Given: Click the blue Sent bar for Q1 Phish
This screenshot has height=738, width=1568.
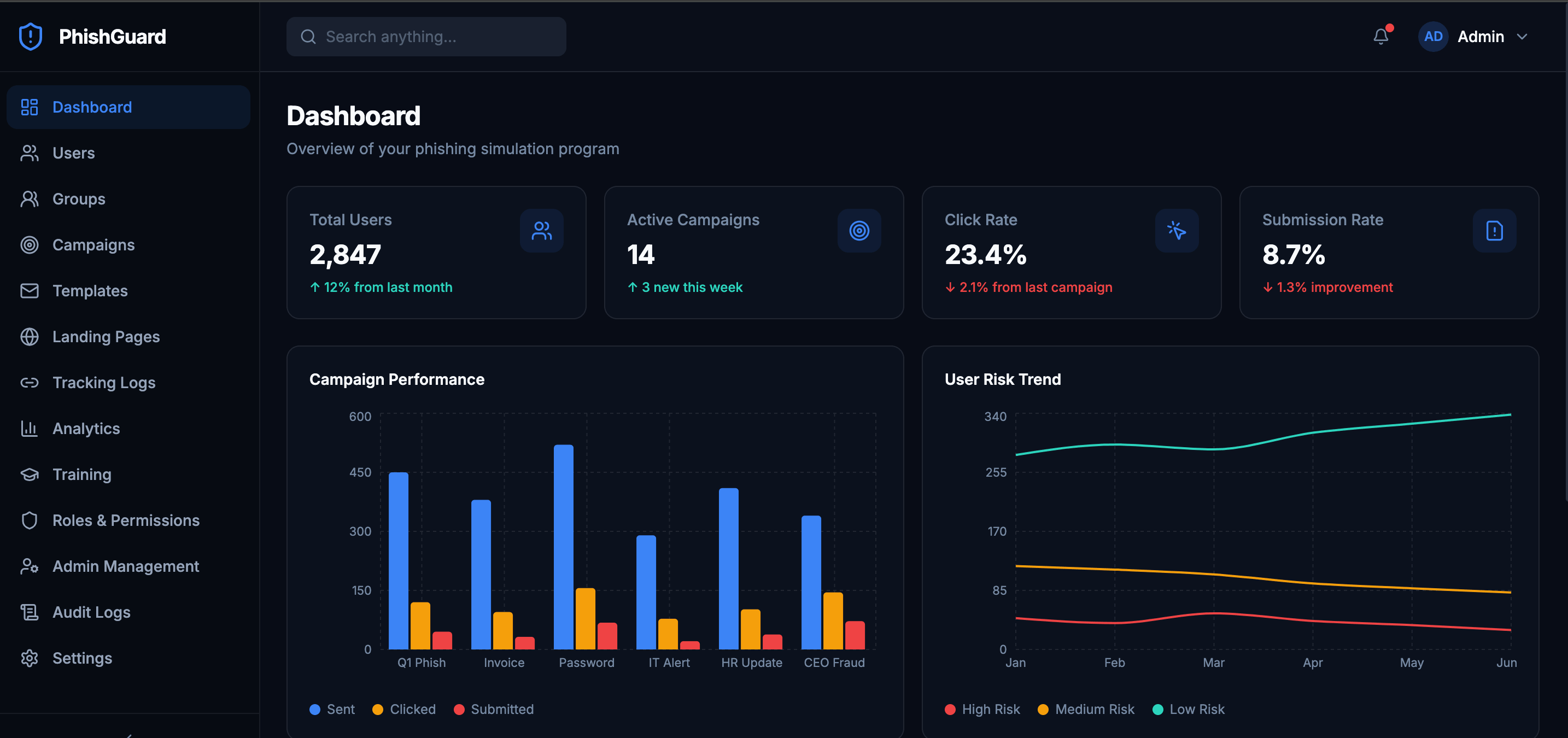Looking at the screenshot, I should pos(399,561).
